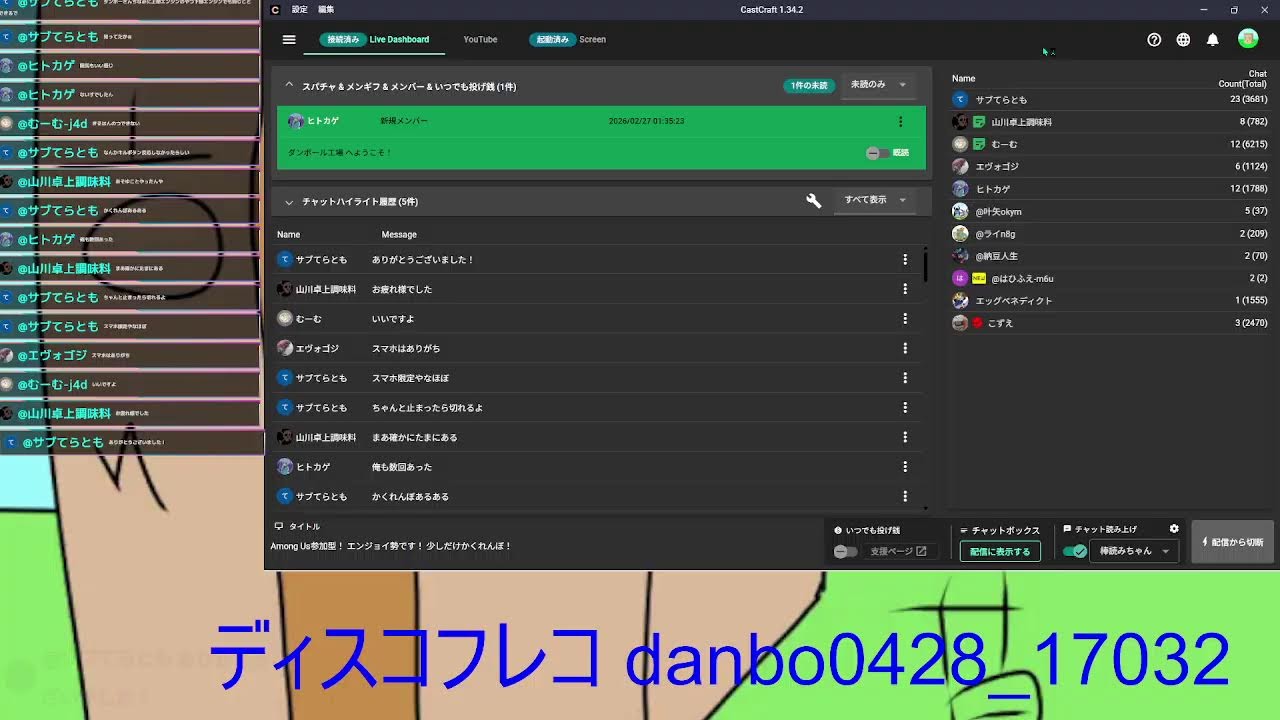1280x720 pixels.
Task: Click the 起動済み status badge
Action: coord(552,40)
